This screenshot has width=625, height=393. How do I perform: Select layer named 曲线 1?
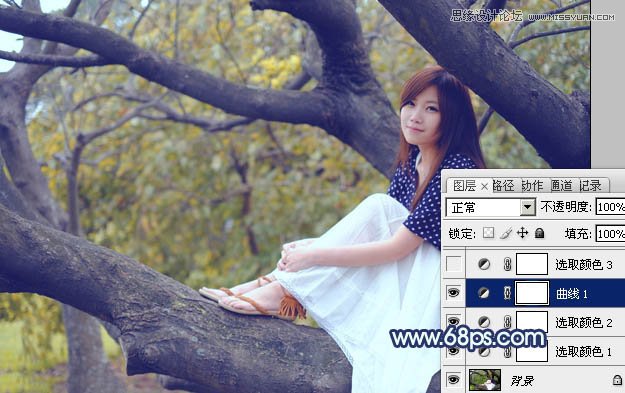pos(572,294)
